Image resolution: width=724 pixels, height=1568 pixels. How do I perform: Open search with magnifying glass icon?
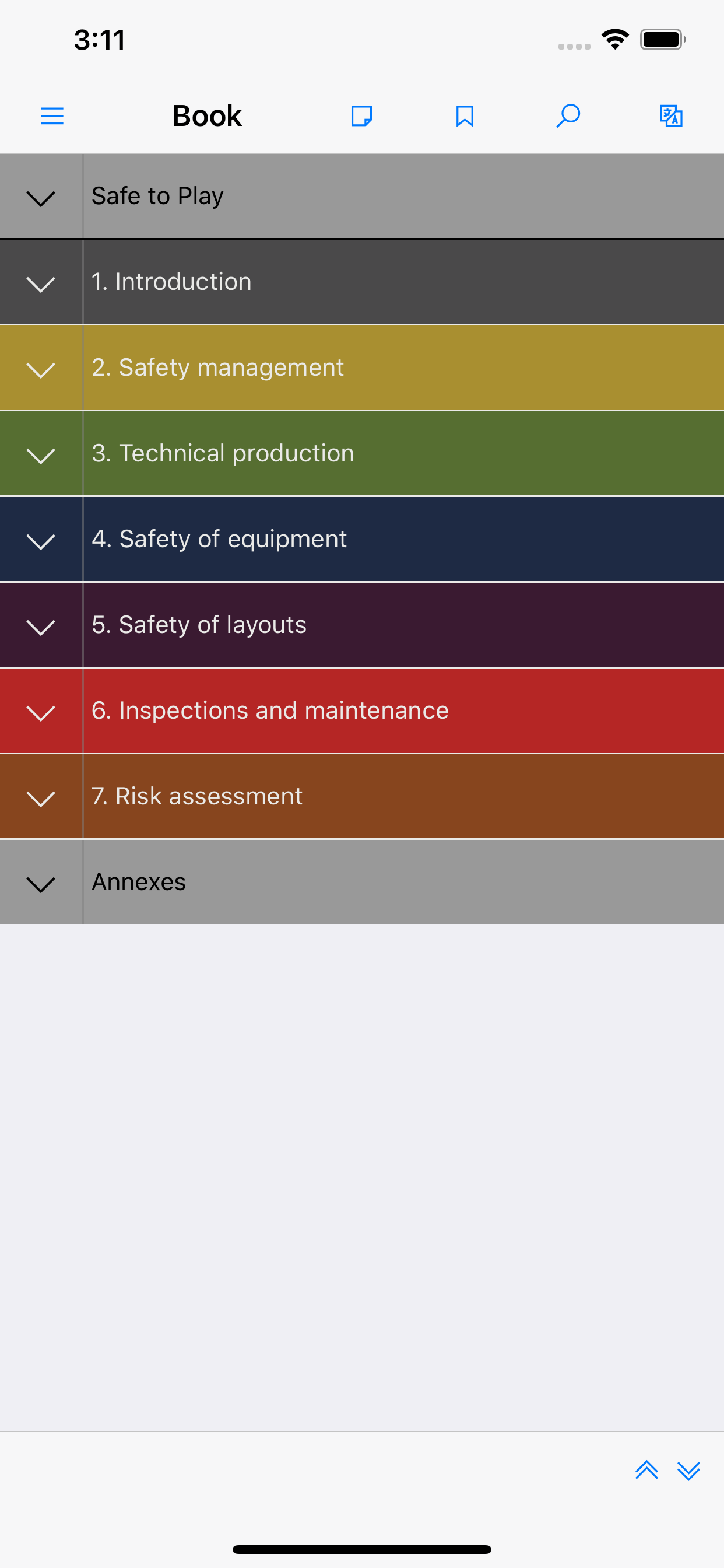[x=568, y=116]
